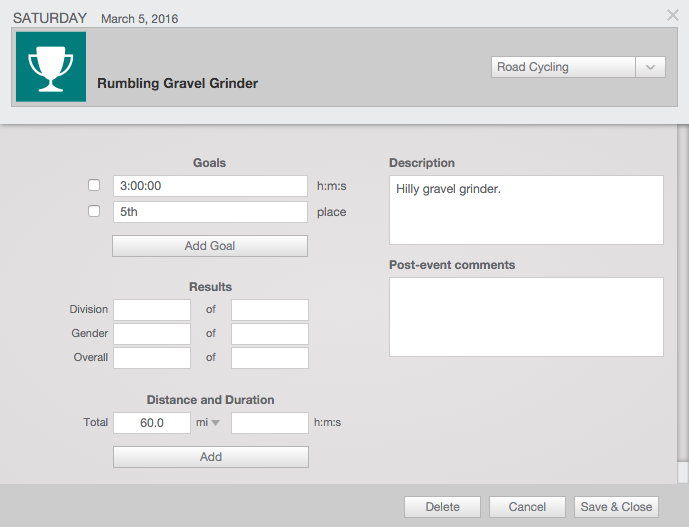Click Add under Distance and Duration

[x=211, y=457]
